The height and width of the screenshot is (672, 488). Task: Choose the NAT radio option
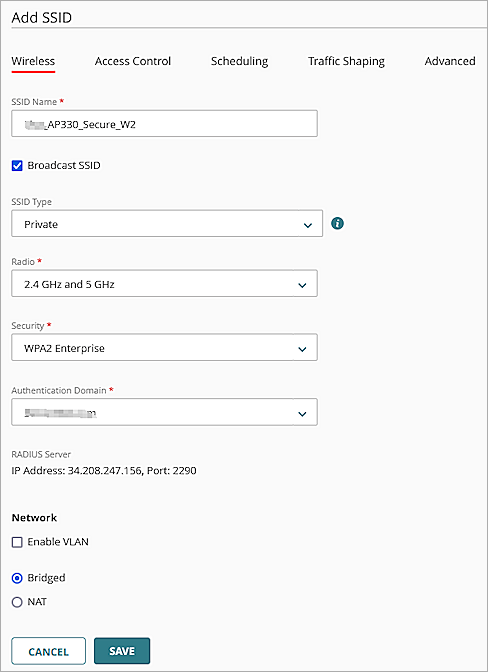[17, 602]
